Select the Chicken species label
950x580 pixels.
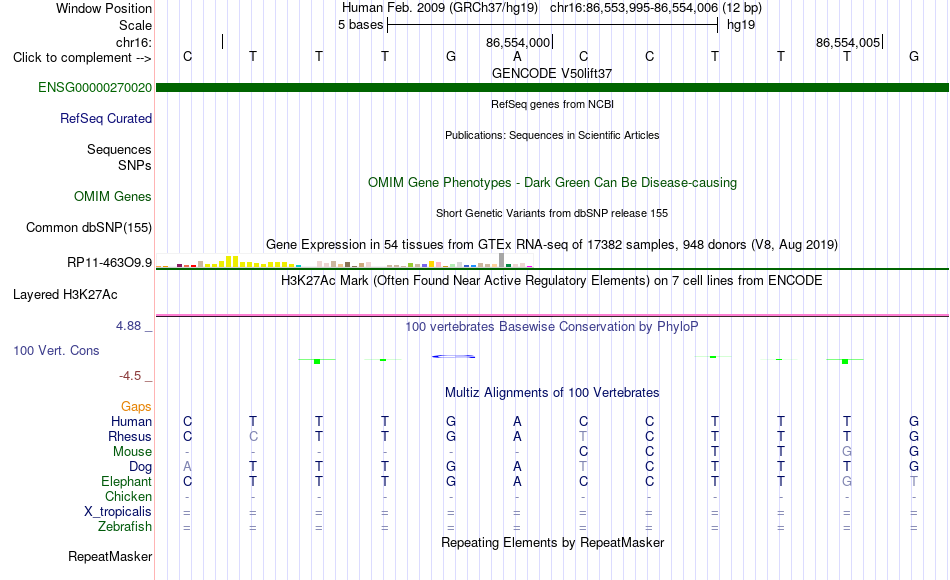point(128,496)
